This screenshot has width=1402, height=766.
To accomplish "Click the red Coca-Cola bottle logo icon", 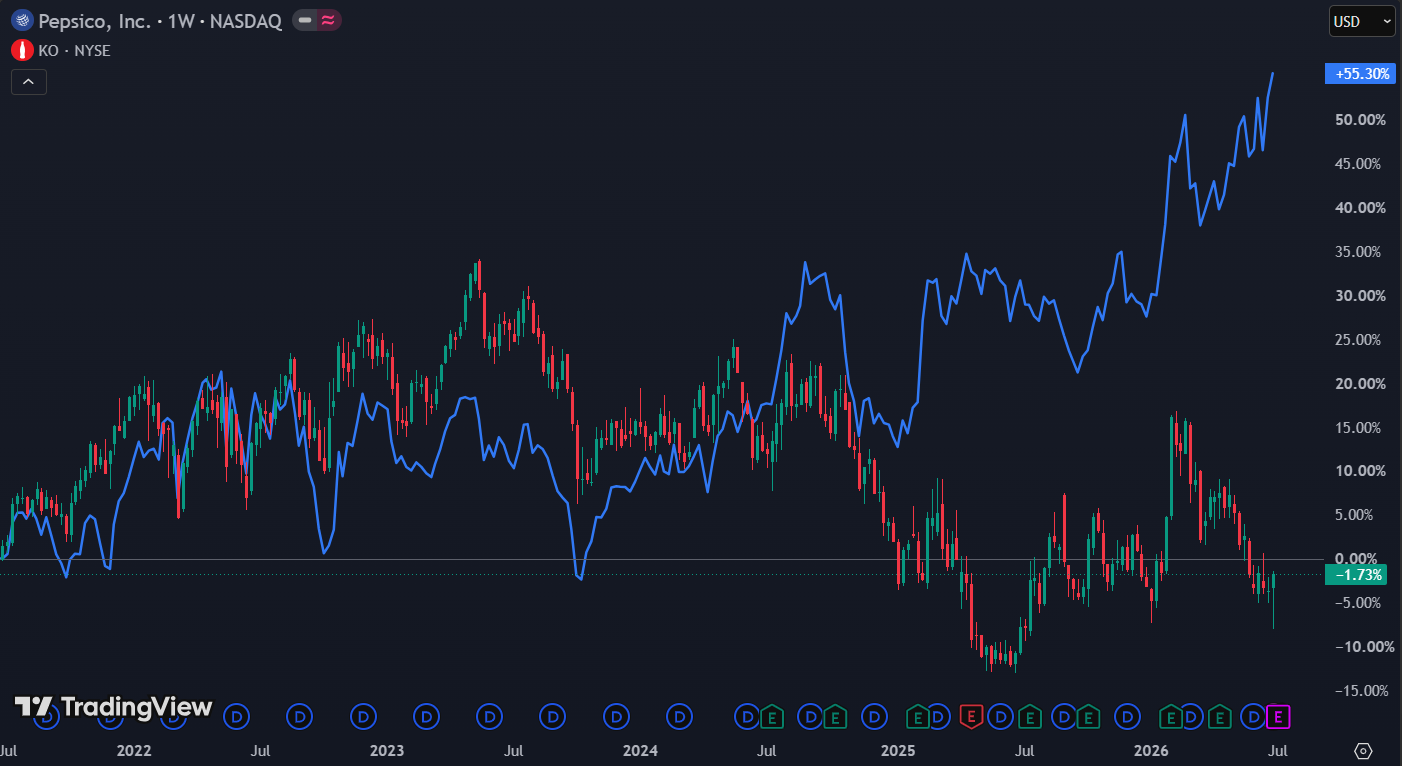I will pyautogui.click(x=22, y=50).
